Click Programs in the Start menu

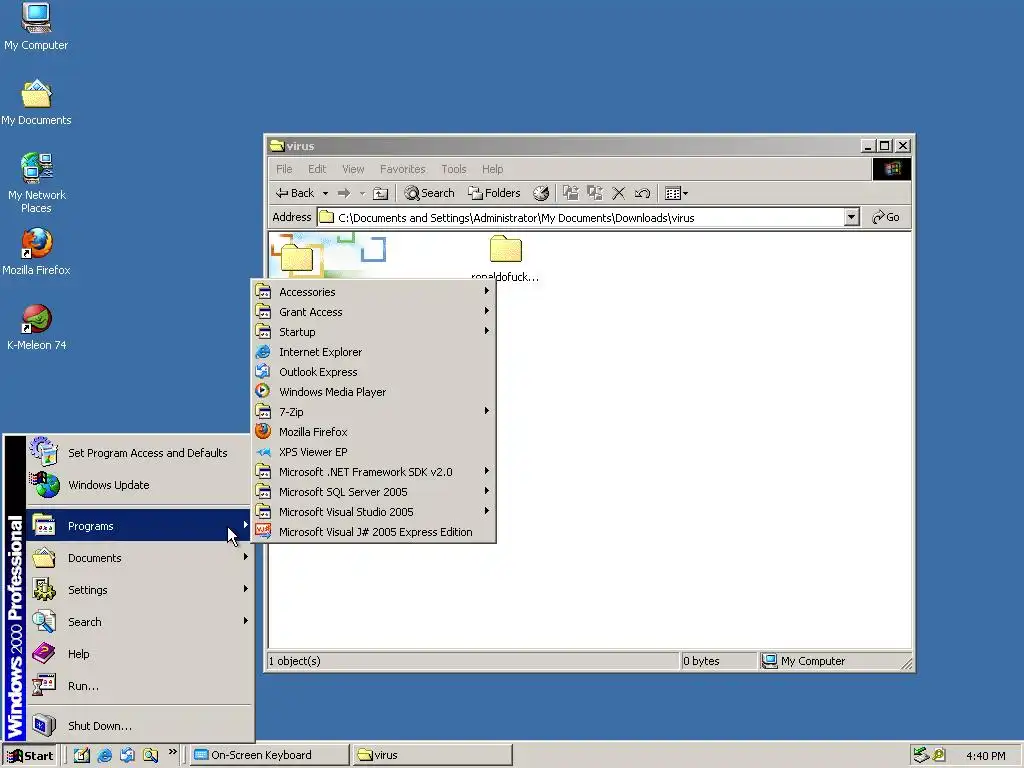pyautogui.click(x=138, y=526)
